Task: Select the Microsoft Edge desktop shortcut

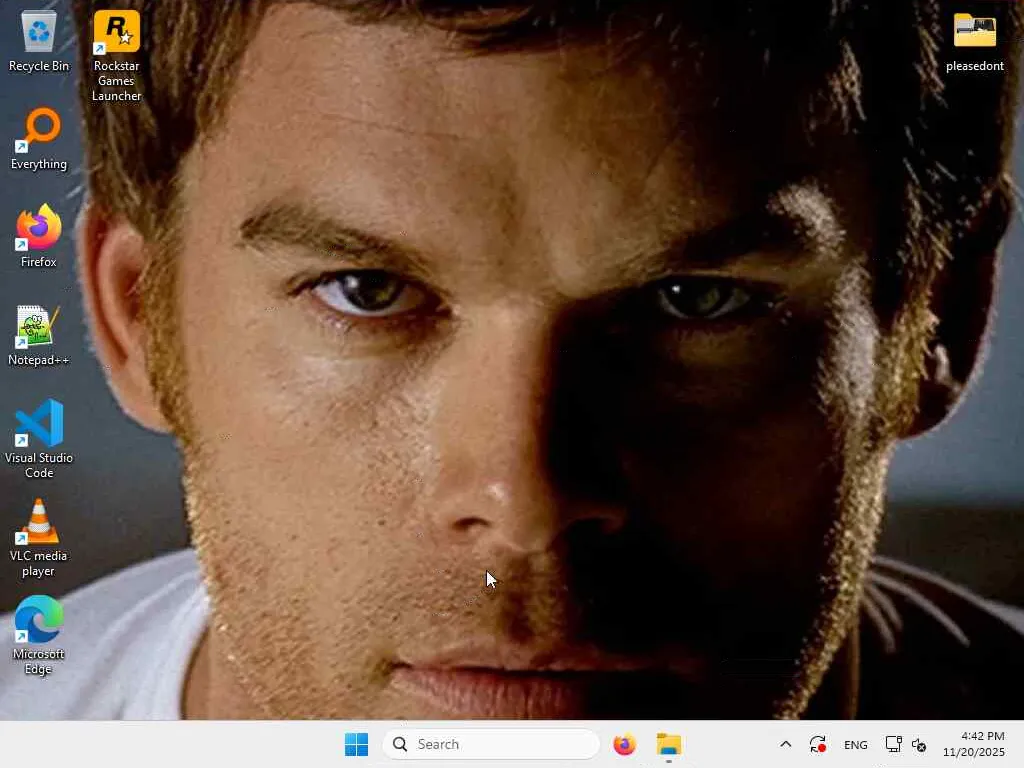Action: (x=39, y=635)
